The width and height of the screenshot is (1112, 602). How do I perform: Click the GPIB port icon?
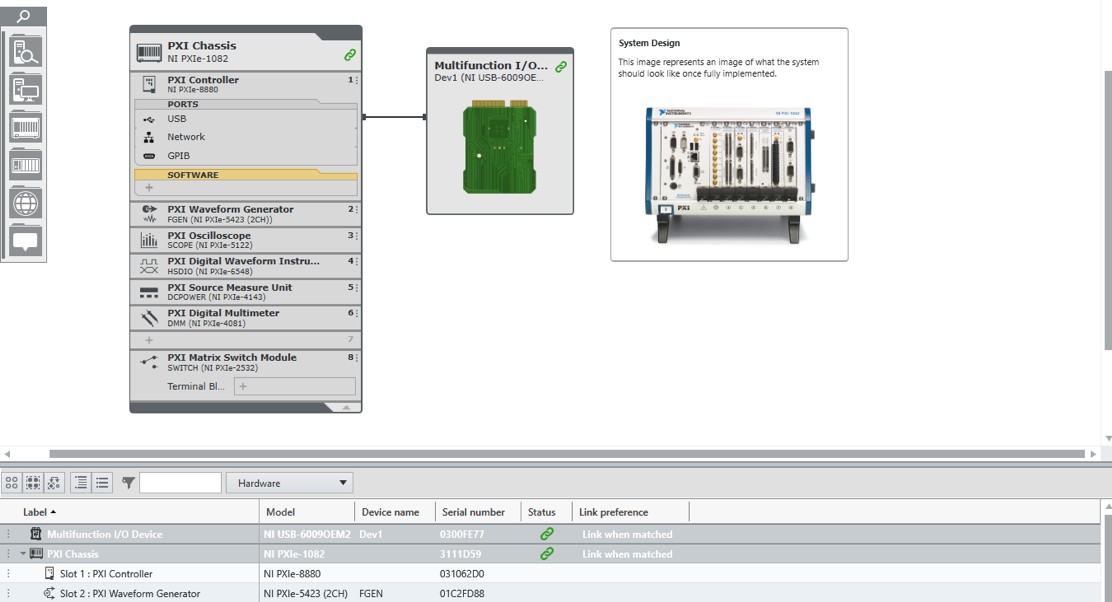[x=149, y=156]
